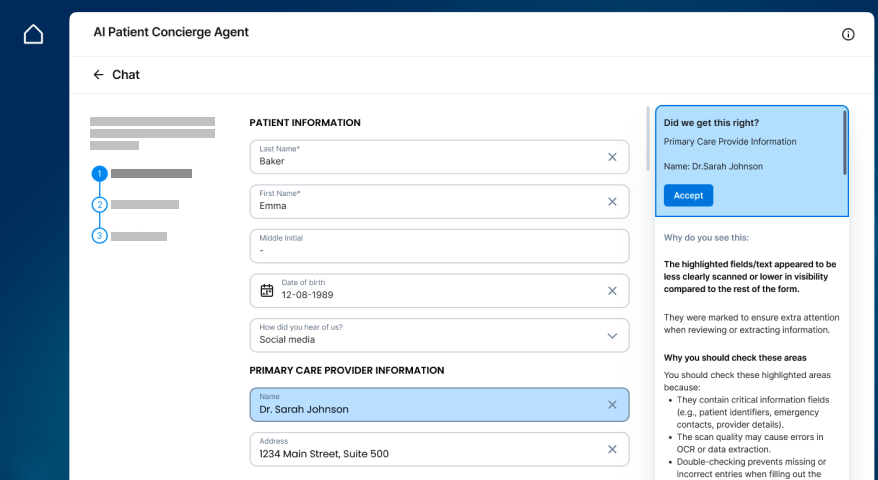Click the 'Did we get this right?' heading

[711, 123]
